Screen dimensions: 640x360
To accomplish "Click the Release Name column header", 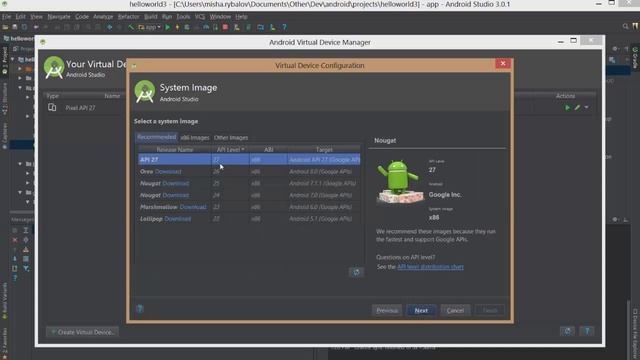I will click(x=175, y=149).
